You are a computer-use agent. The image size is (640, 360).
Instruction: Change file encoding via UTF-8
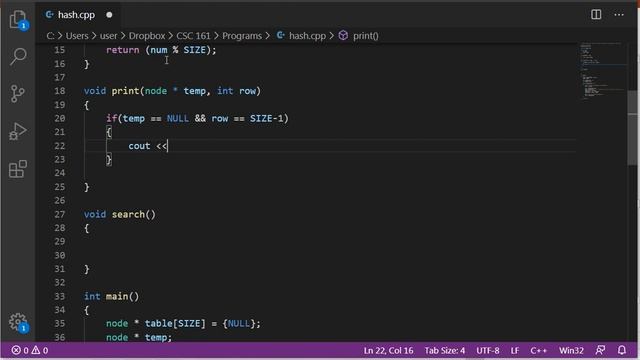click(x=488, y=351)
